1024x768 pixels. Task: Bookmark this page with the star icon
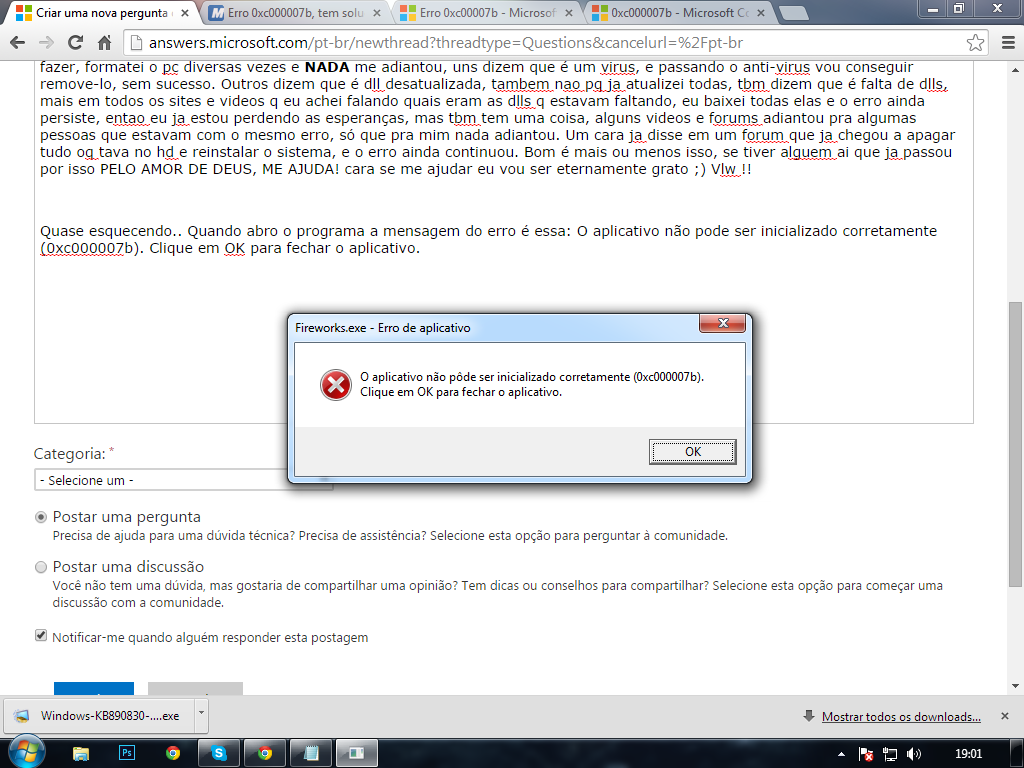[975, 43]
